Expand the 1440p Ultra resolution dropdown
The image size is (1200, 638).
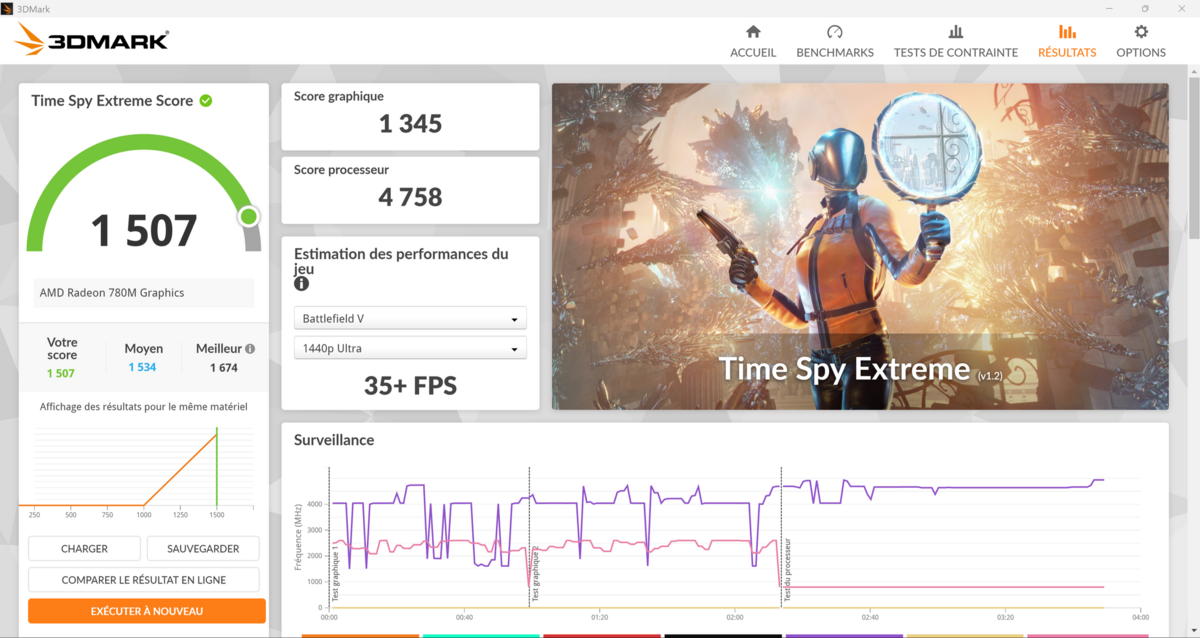(410, 348)
